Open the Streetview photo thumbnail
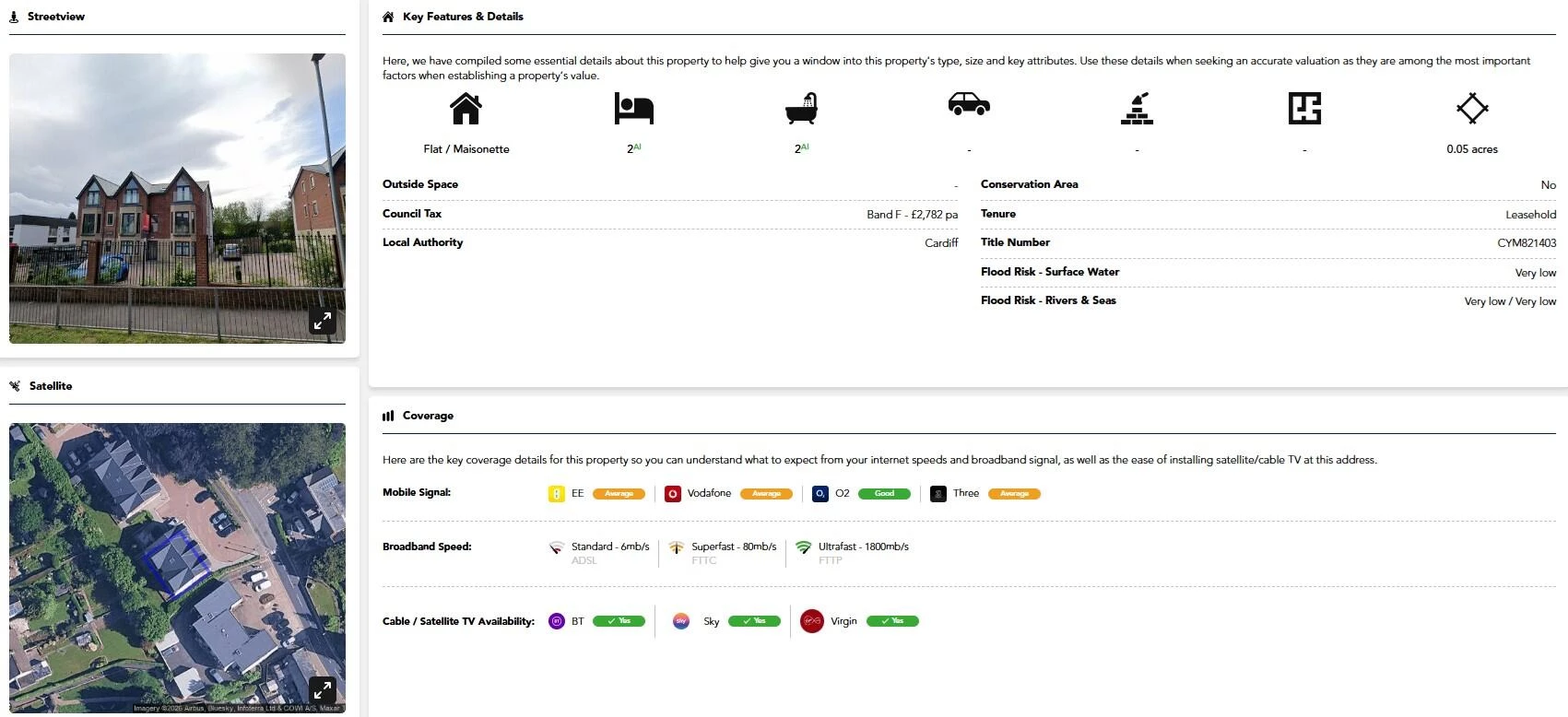Image resolution: width=1568 pixels, height=717 pixels. click(177, 198)
